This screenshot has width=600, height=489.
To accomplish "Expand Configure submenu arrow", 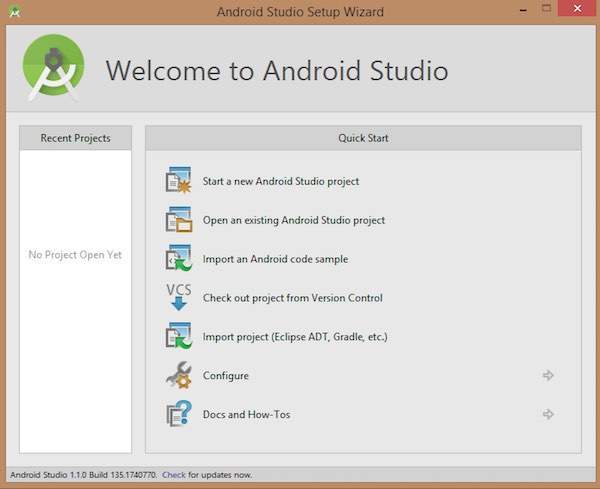I will coord(548,375).
